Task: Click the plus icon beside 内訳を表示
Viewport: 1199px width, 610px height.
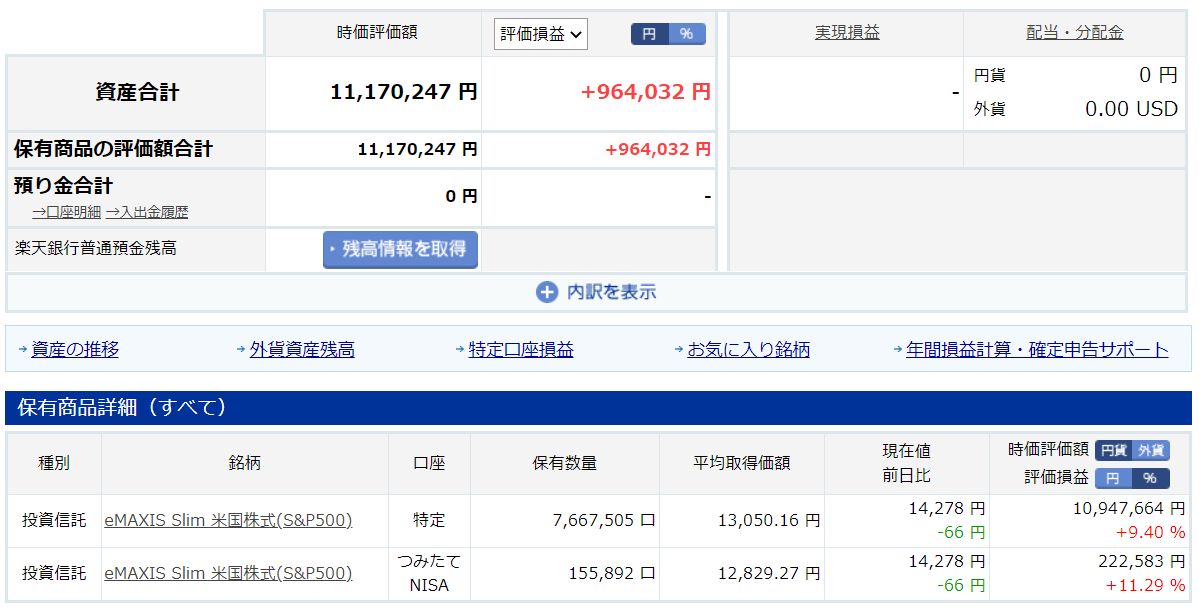Action: pos(546,292)
